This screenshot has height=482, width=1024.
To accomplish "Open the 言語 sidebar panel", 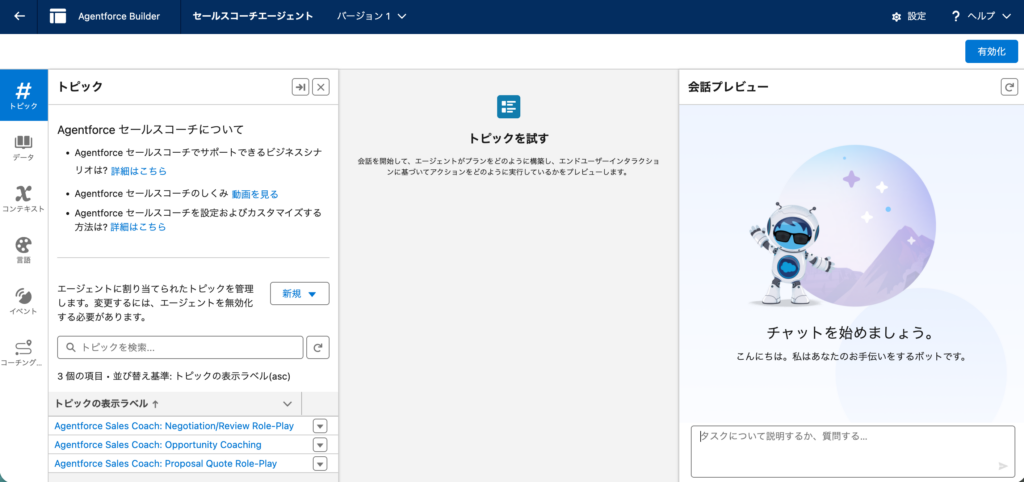I will 23,249.
